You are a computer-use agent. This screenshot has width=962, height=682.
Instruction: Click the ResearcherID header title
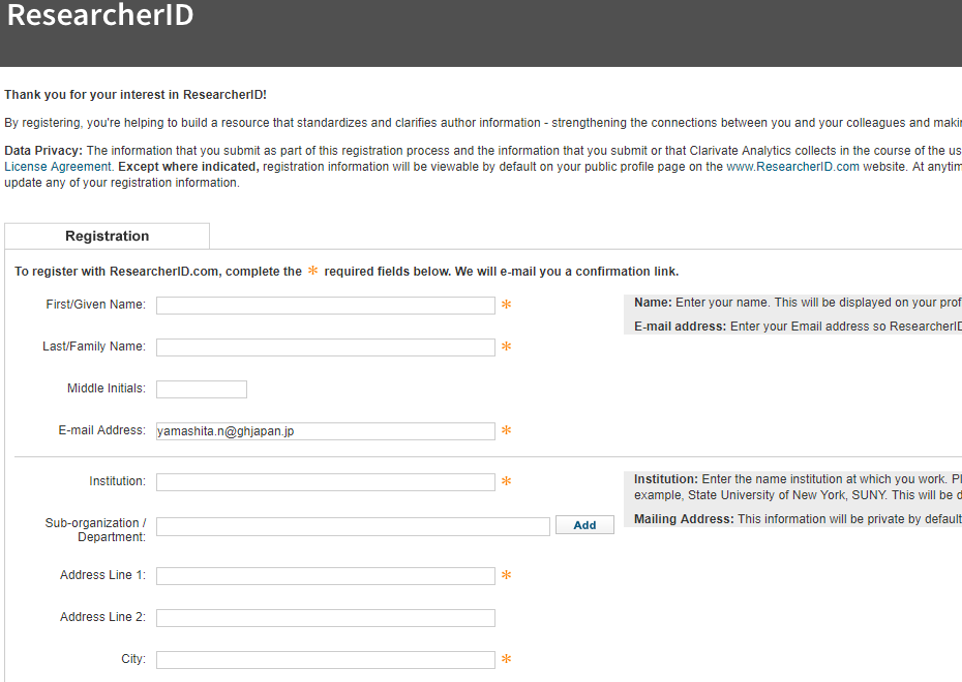(100, 15)
